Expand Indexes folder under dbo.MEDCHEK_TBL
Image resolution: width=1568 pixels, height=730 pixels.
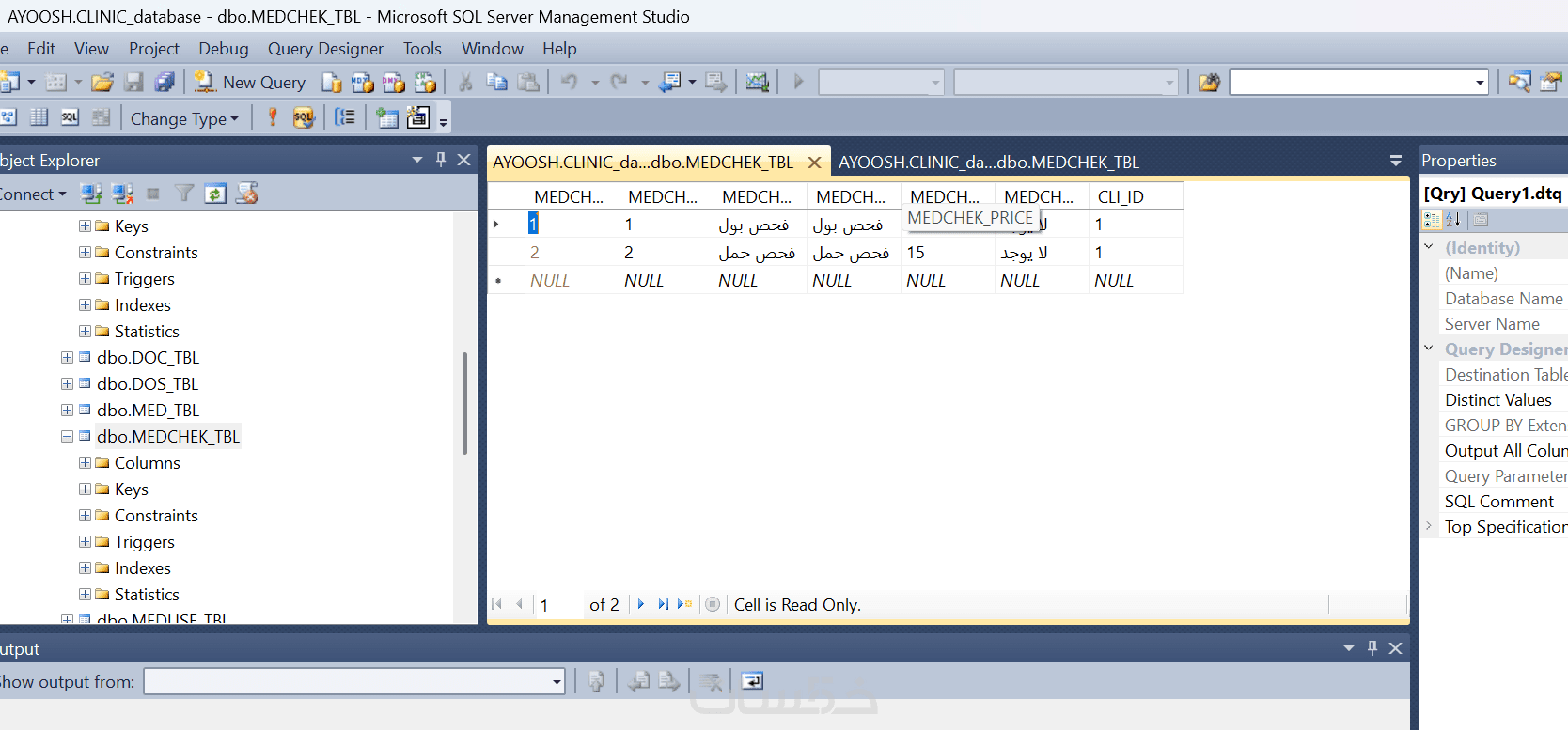[85, 567]
